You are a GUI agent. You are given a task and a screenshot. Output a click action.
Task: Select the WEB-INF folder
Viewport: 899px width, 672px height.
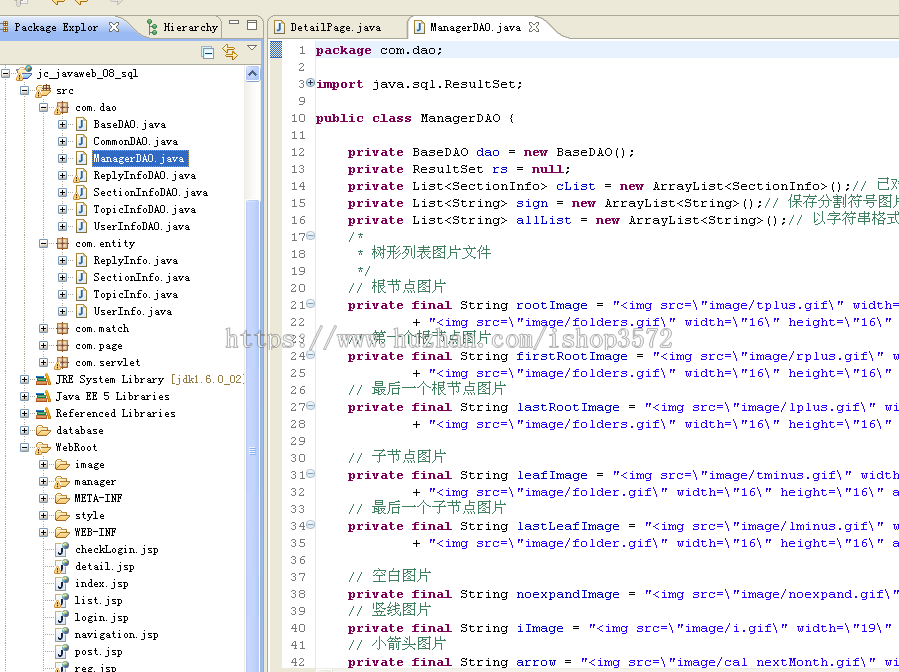click(95, 532)
